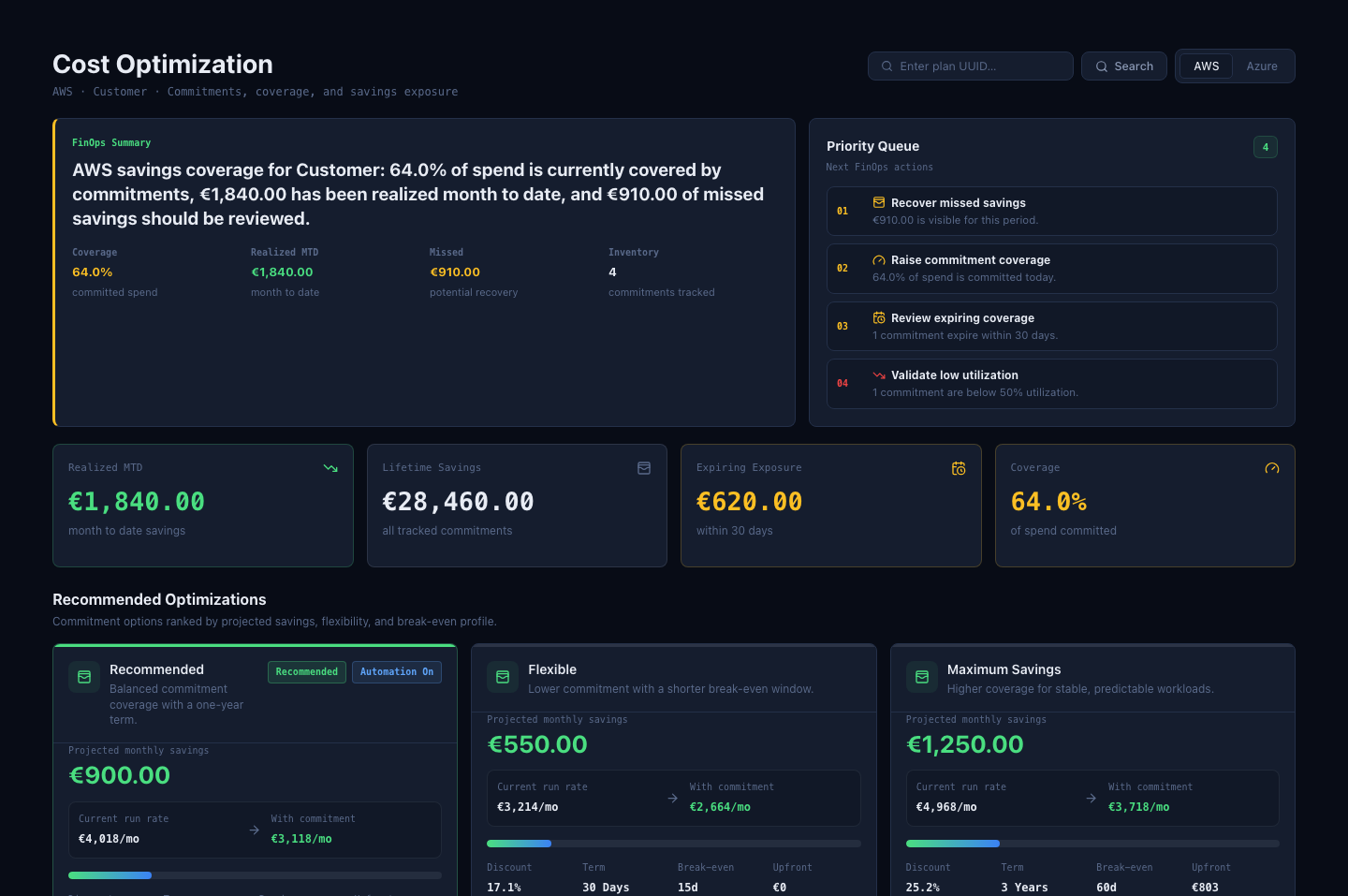This screenshot has width=1348, height=896.
Task: Click the calendar icon on Expiring Exposure card
Action: 959,468
